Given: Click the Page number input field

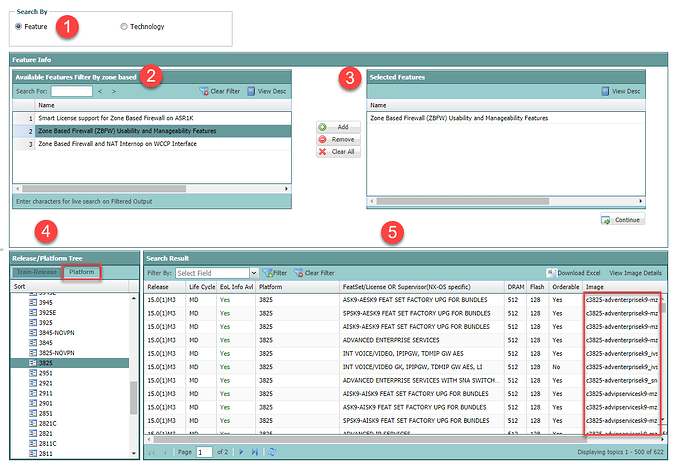Looking at the screenshot, I should click(204, 452).
